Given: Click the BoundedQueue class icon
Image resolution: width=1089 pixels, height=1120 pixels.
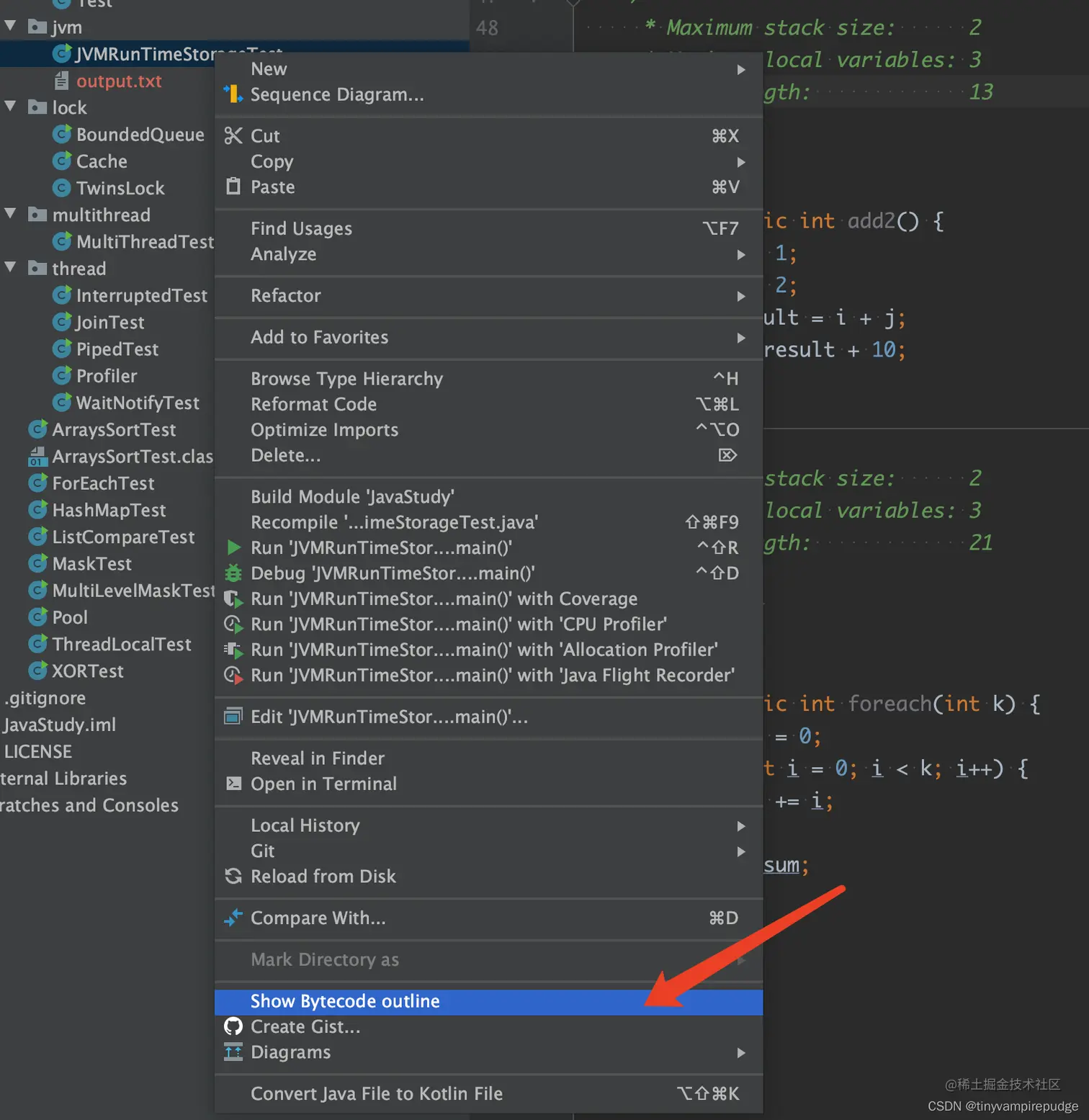Looking at the screenshot, I should [x=62, y=134].
